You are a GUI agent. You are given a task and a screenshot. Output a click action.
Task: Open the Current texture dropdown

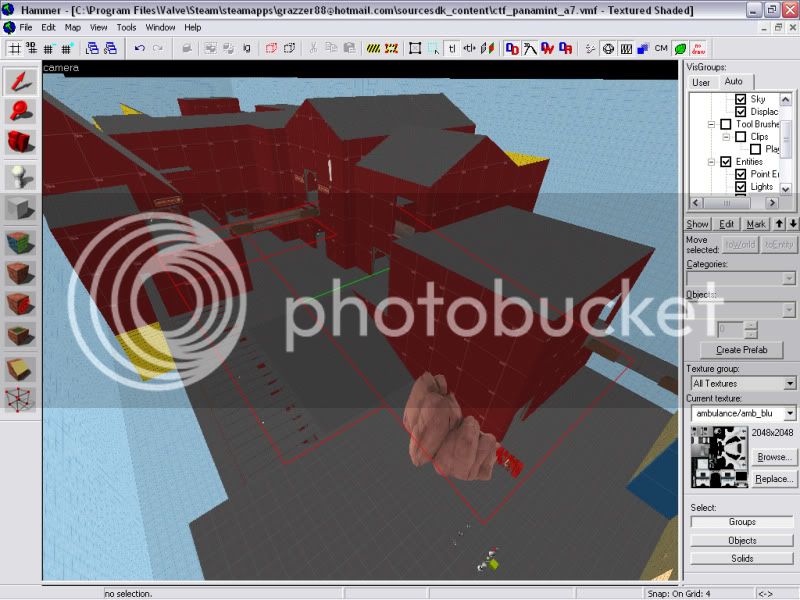pos(743,413)
